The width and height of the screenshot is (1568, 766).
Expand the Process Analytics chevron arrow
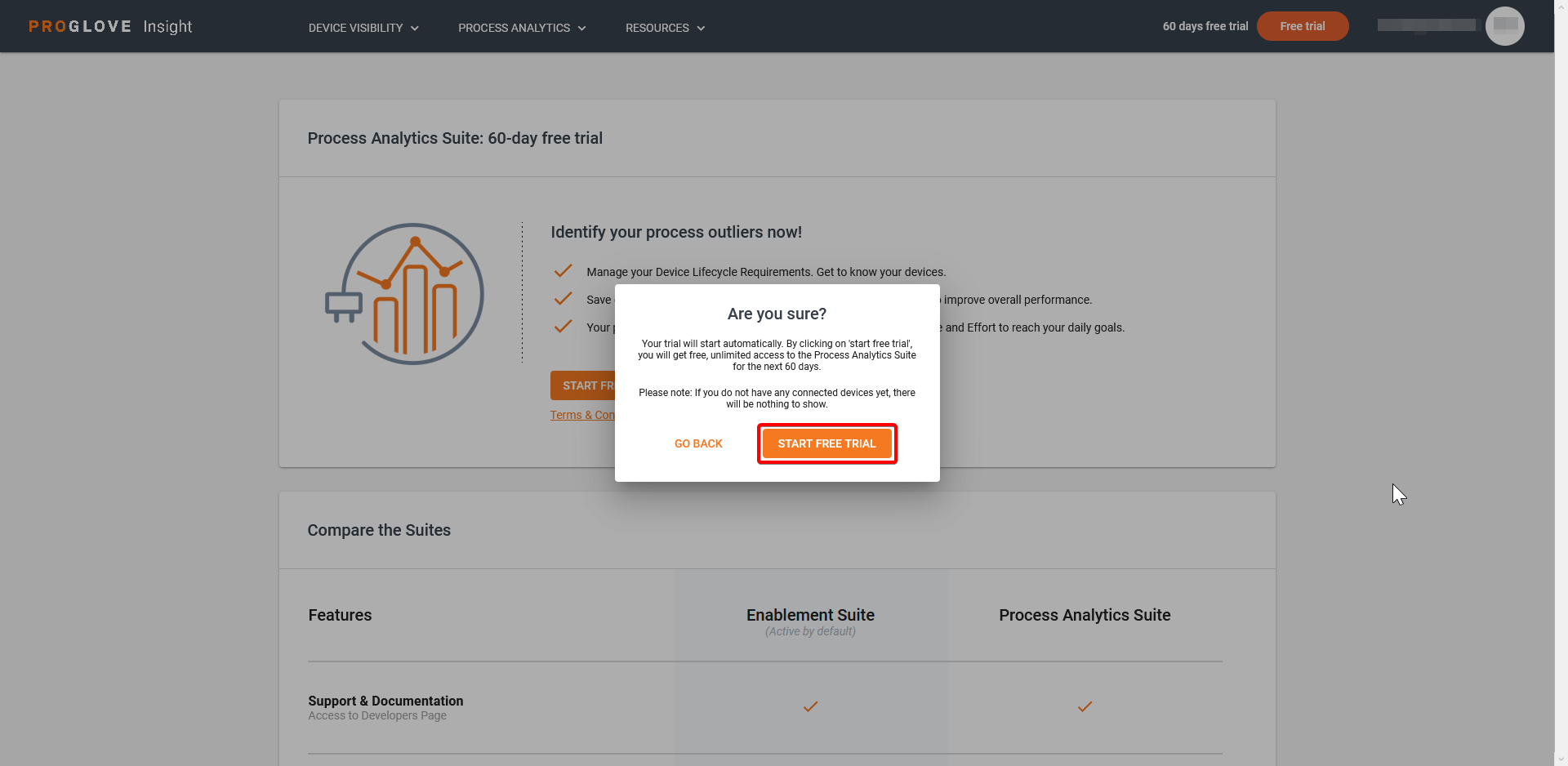coord(582,29)
